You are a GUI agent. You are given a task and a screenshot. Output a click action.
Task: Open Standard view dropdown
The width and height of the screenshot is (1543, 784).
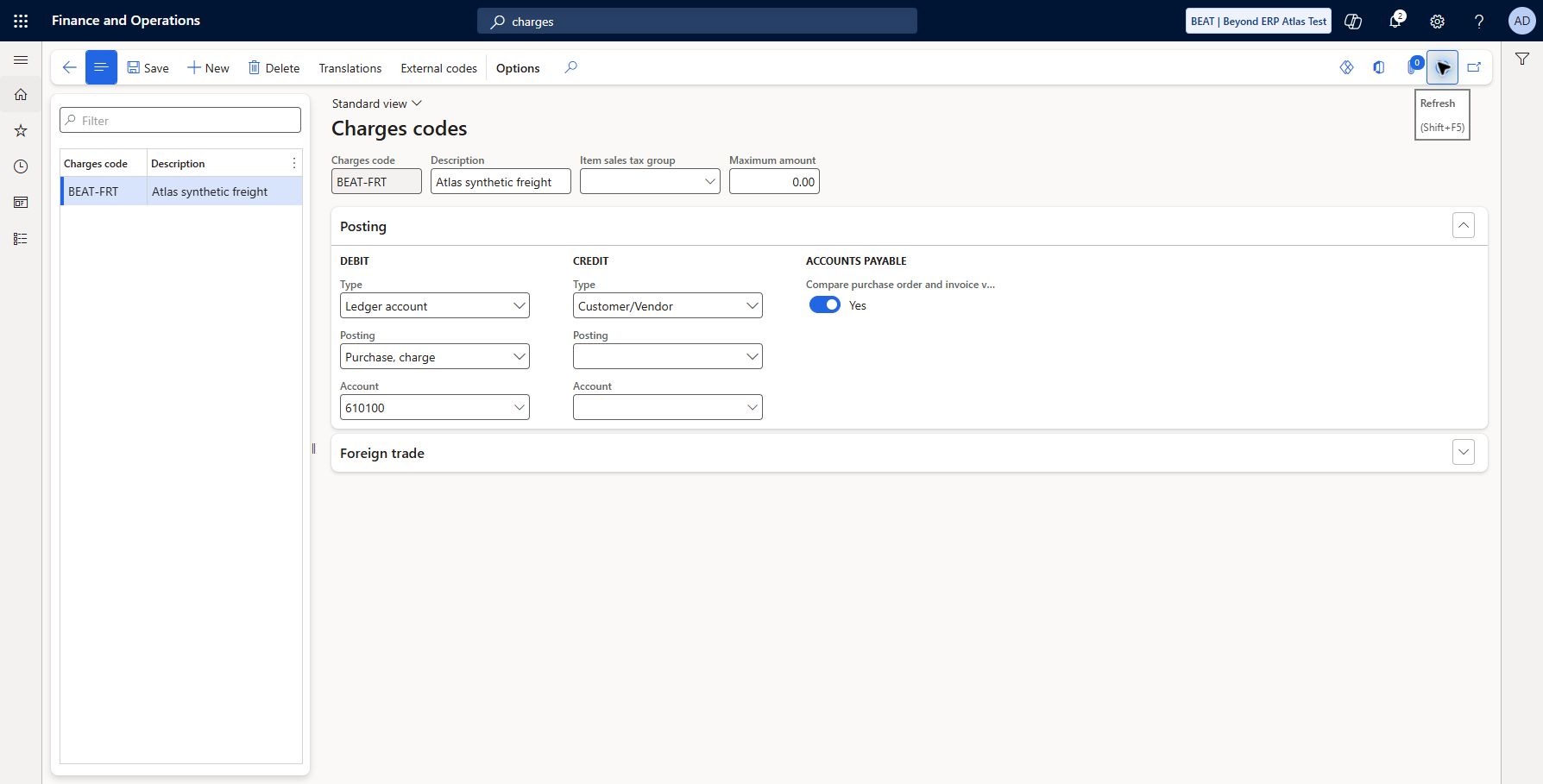point(377,103)
